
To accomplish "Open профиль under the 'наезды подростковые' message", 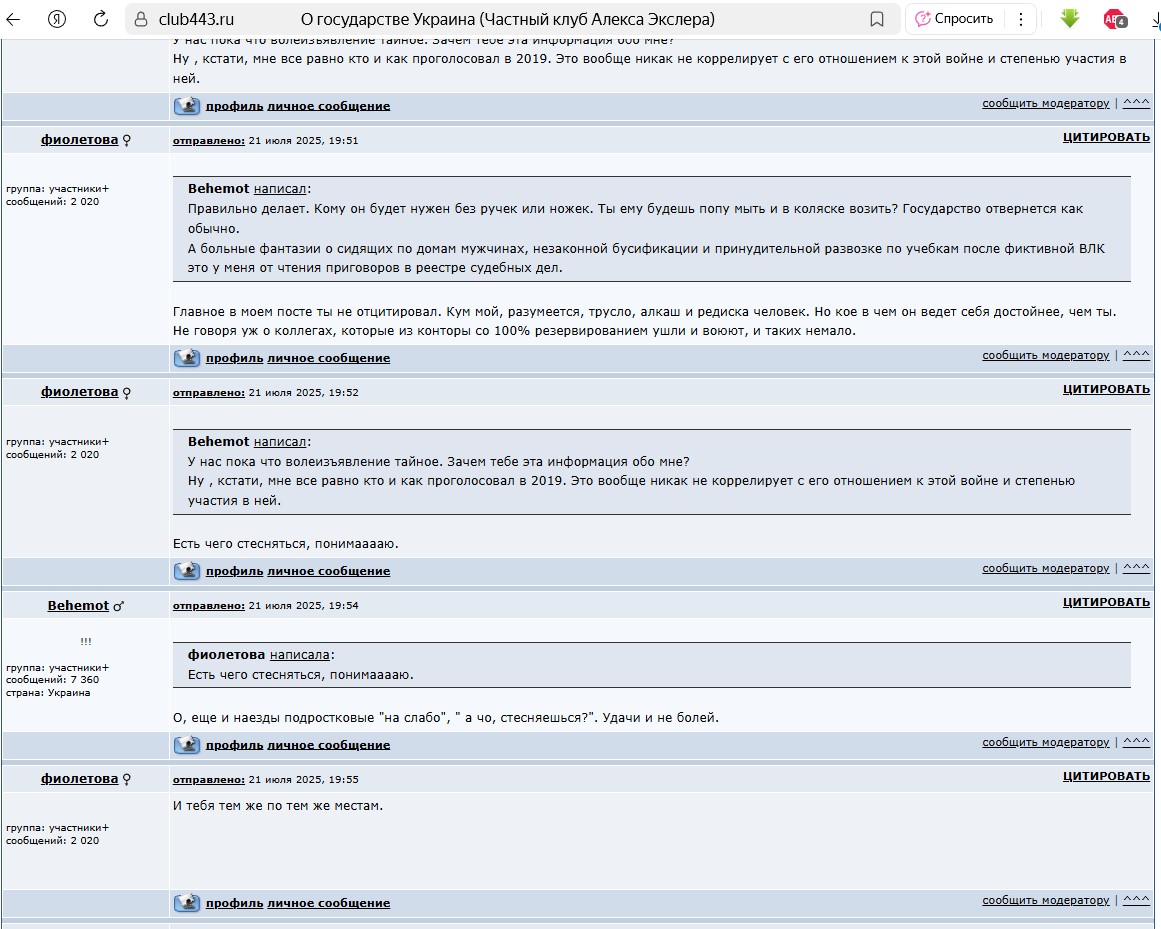I will pos(235,745).
